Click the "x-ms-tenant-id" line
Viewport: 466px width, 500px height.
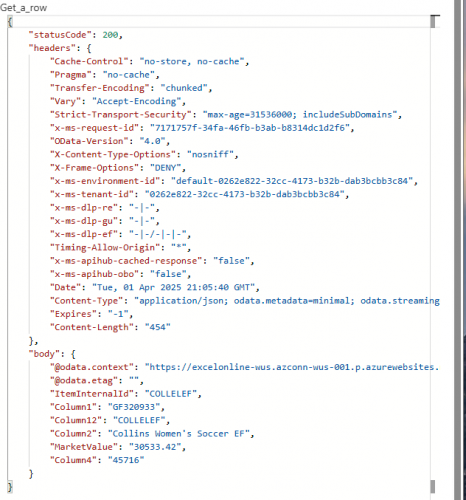click(199, 194)
